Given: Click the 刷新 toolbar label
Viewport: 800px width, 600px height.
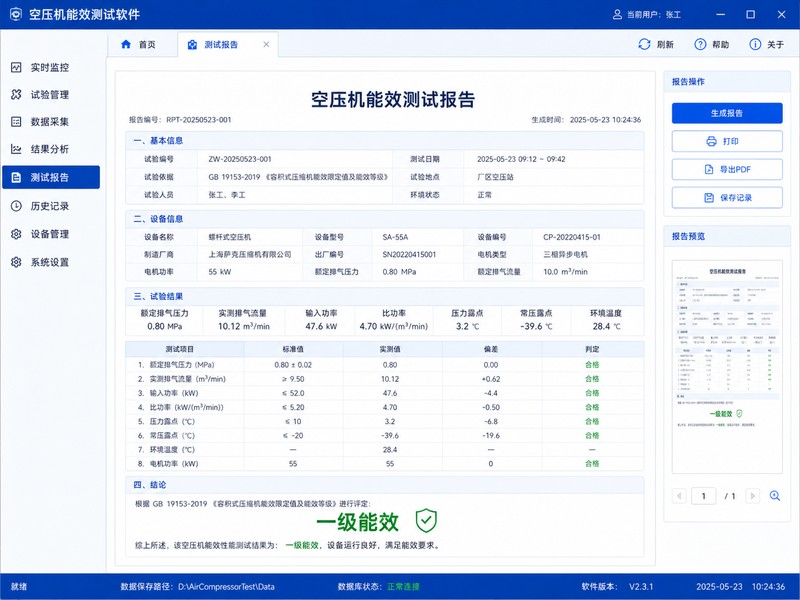Looking at the screenshot, I should tap(665, 45).
